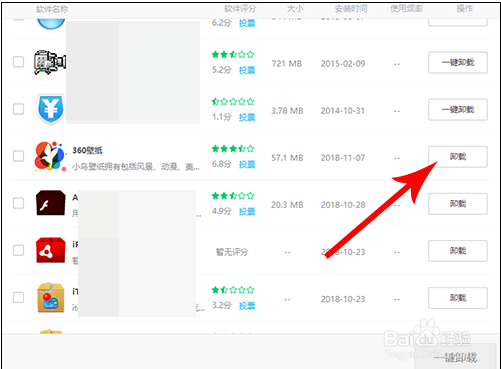Screen dimensions: 501x369
Task: Click 投票 link next to 5.2分
Action: click(247, 70)
